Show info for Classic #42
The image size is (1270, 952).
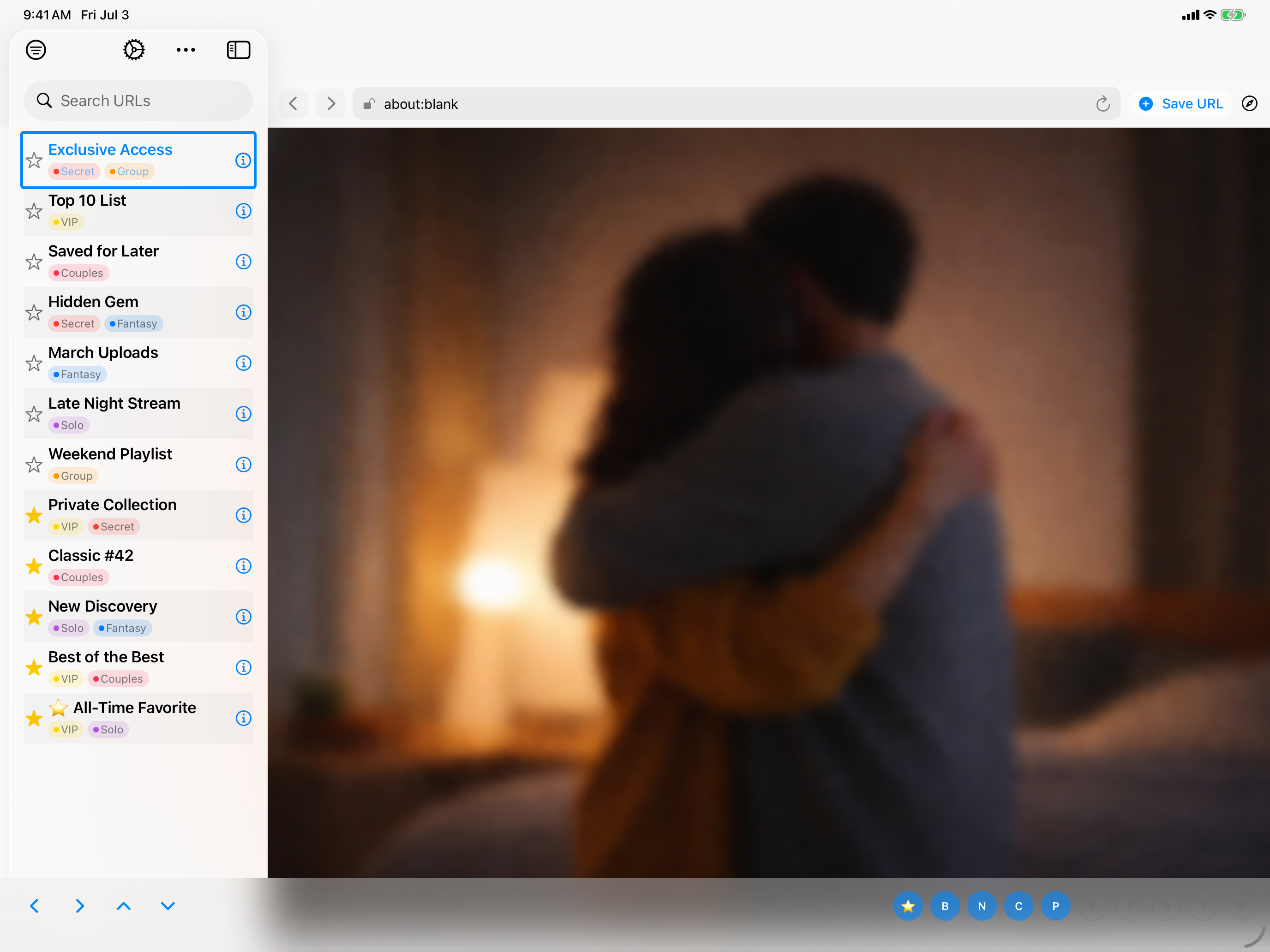244,566
